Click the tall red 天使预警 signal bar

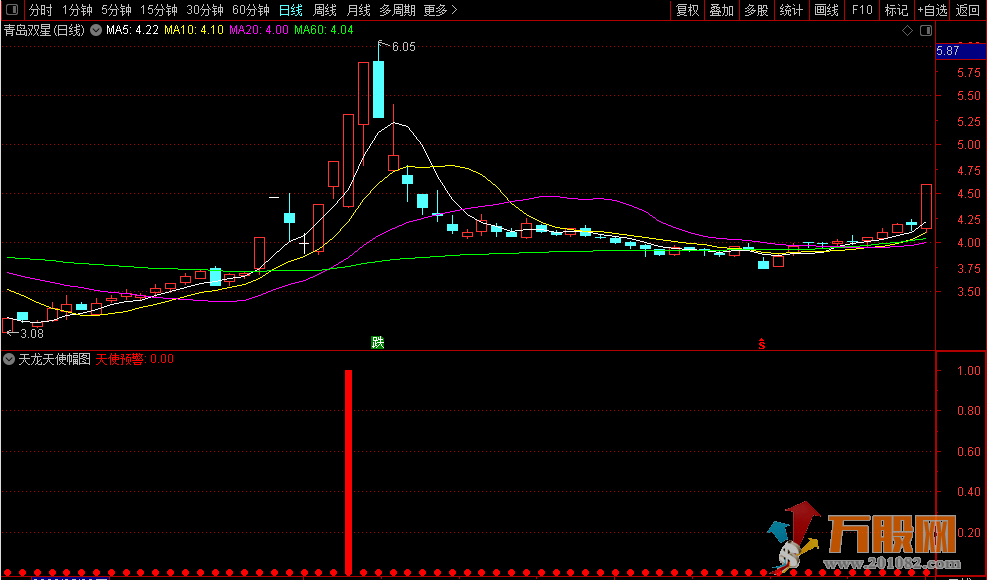tap(349, 472)
